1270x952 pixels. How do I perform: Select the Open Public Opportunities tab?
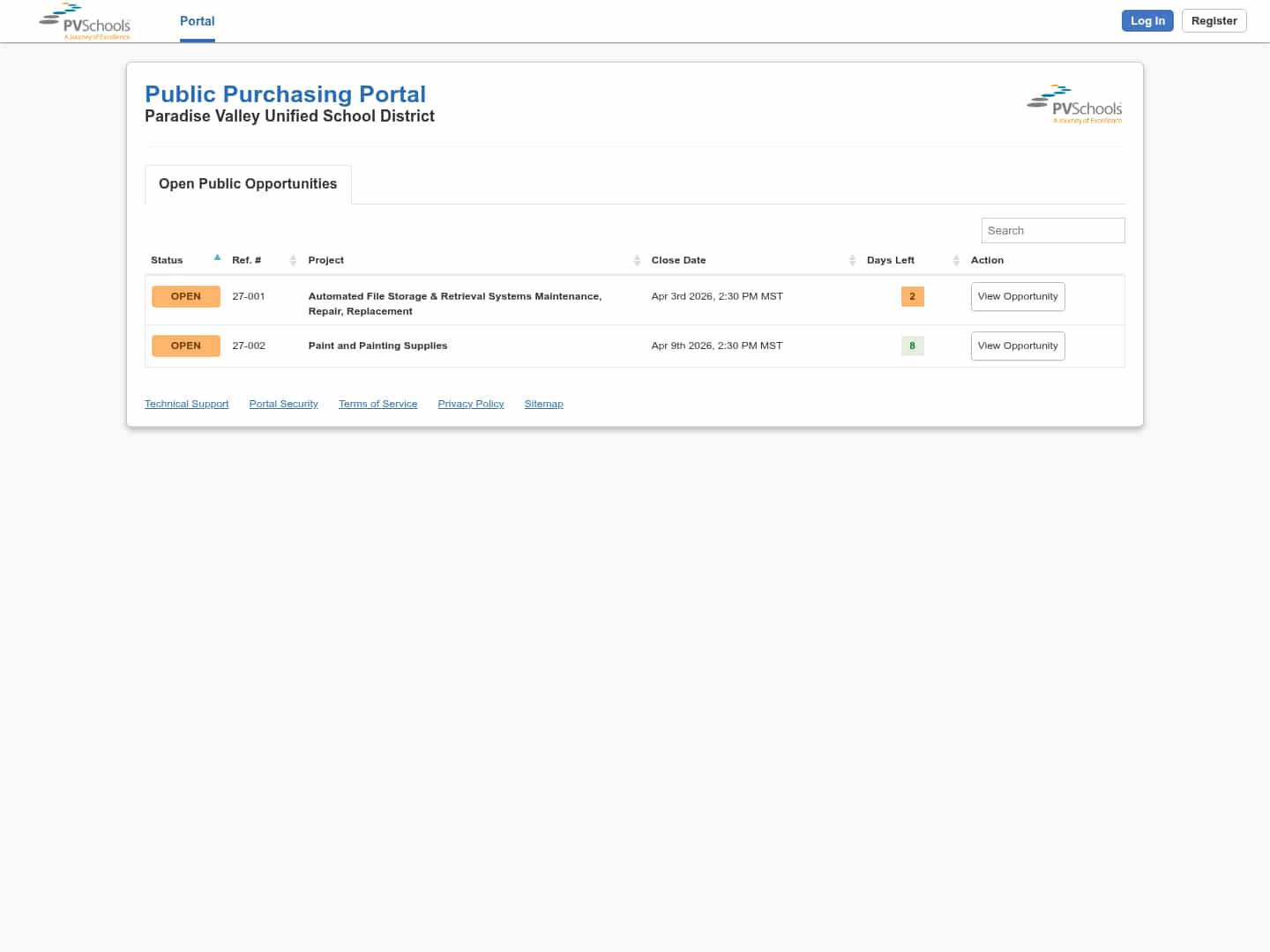248,184
